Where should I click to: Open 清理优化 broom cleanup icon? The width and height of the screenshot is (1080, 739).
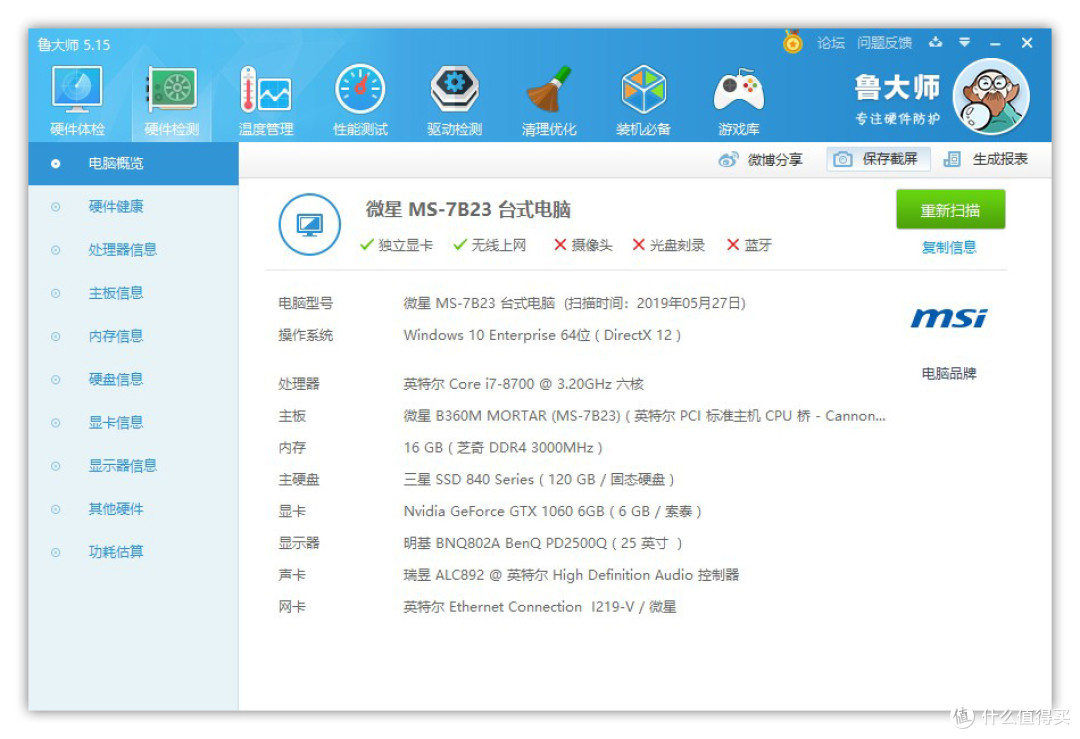549,100
